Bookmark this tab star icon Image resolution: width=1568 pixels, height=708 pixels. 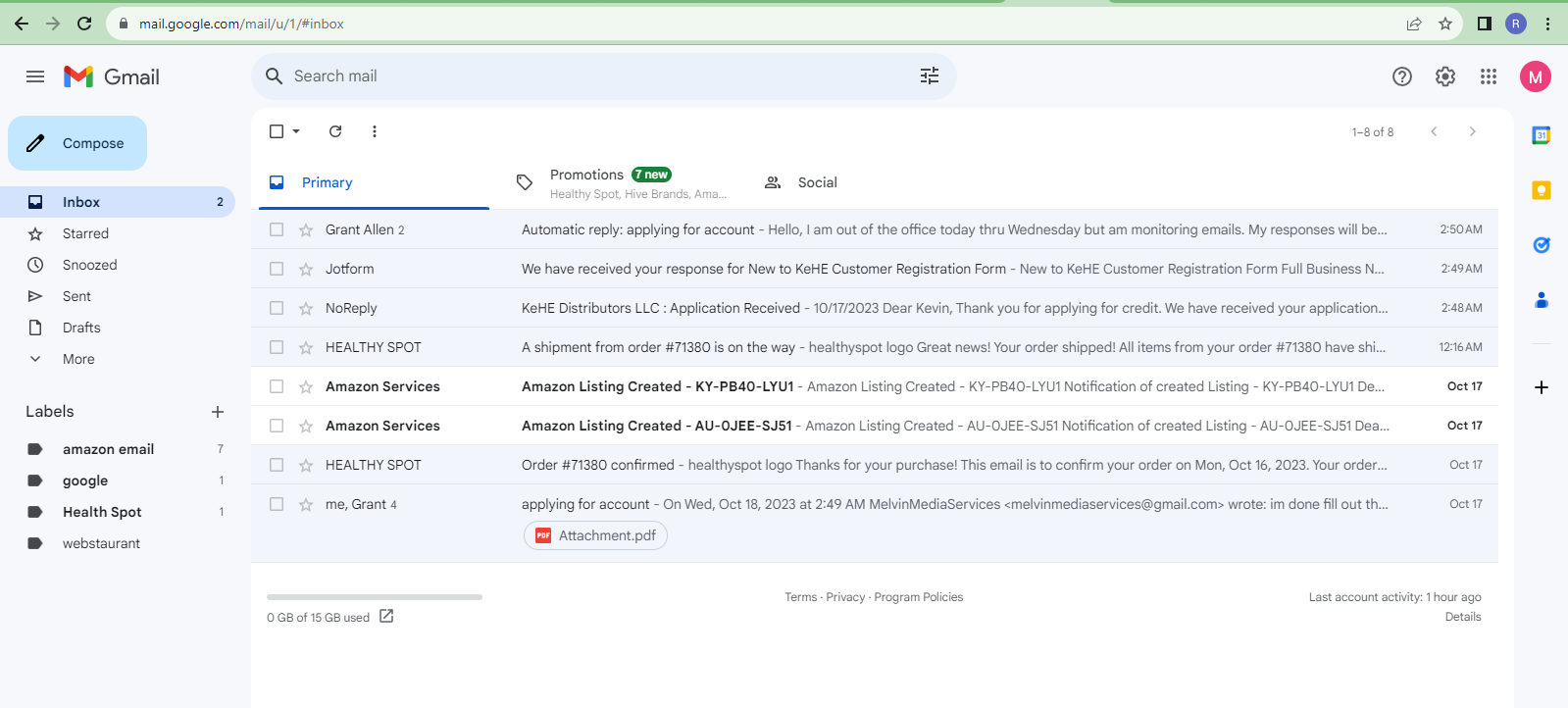[x=1445, y=24]
